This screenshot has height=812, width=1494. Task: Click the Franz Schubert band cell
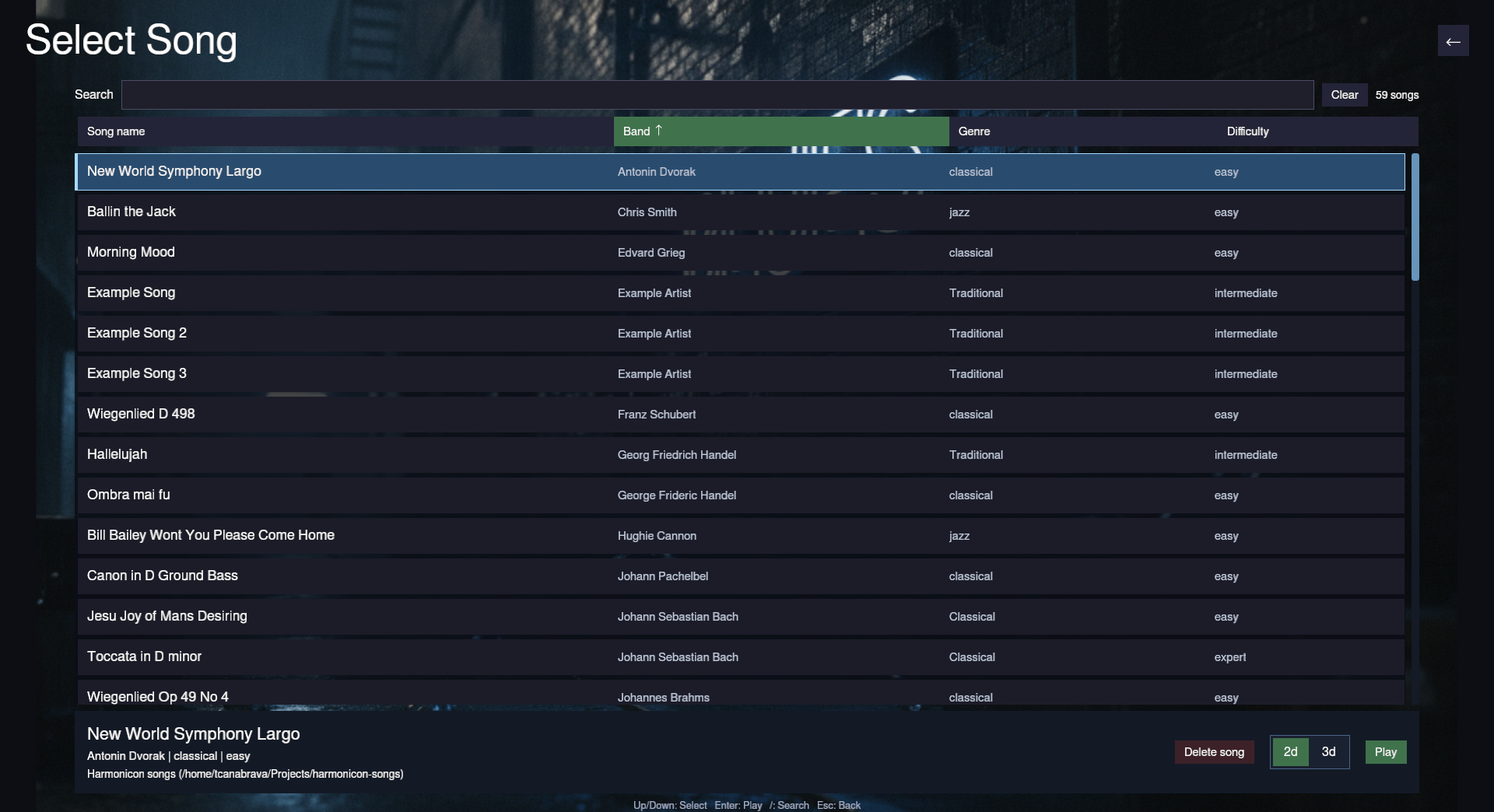(657, 415)
